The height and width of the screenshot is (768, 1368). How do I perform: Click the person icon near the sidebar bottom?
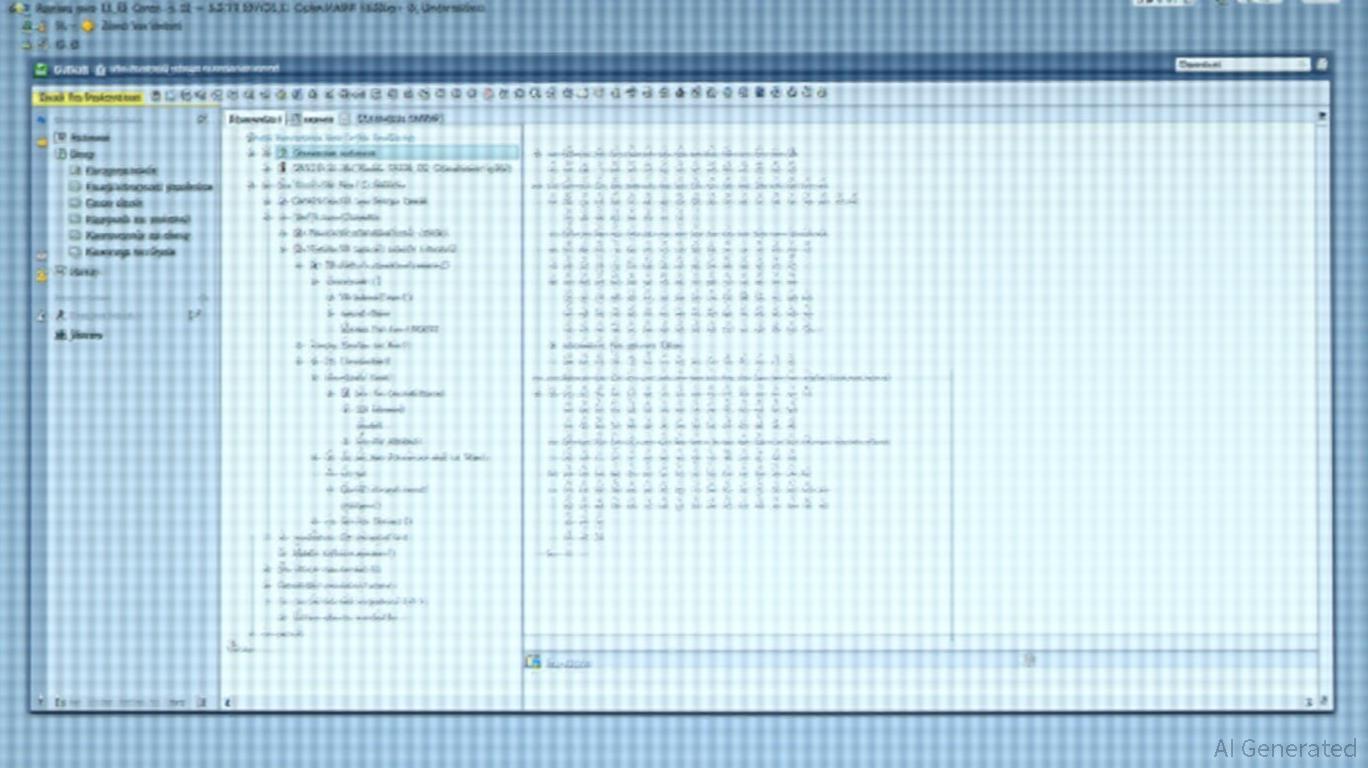60,314
